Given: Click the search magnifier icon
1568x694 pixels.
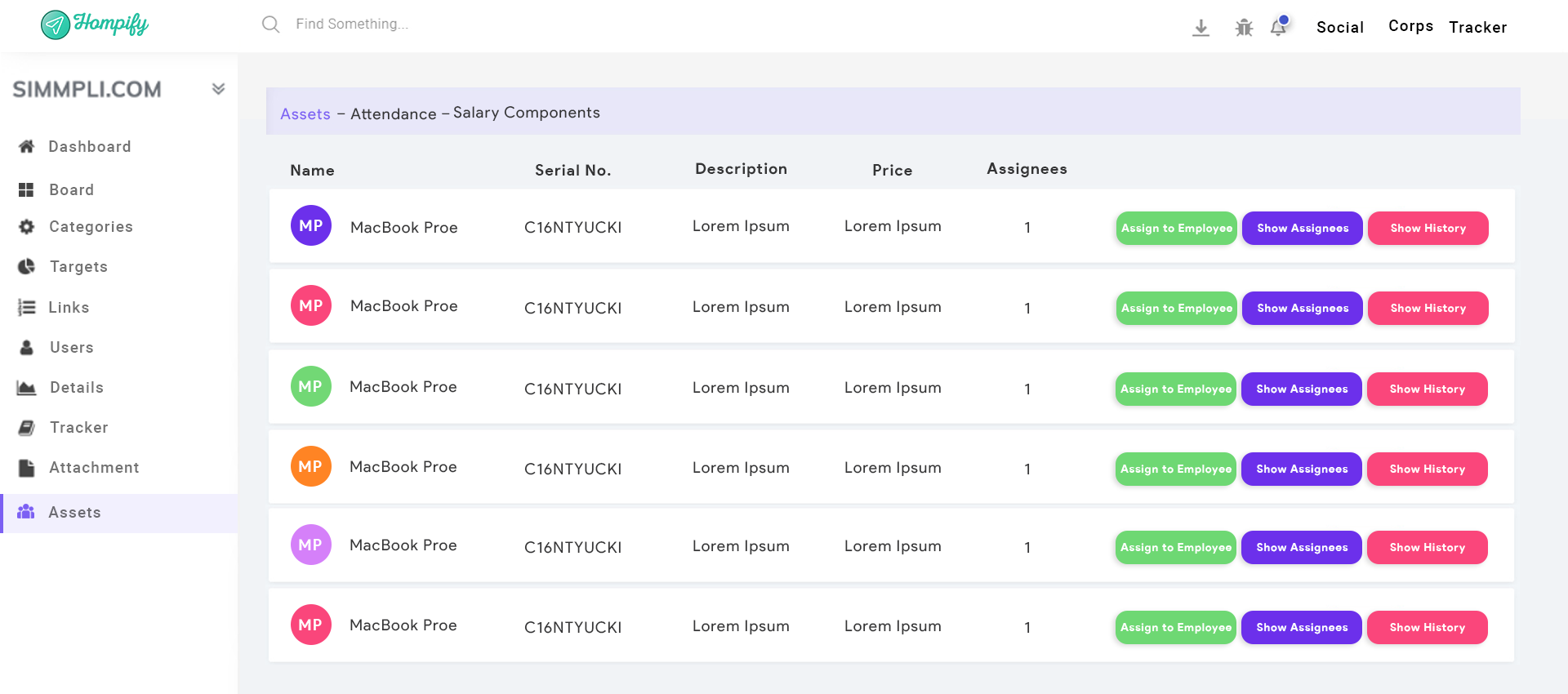Looking at the screenshot, I should click(270, 24).
